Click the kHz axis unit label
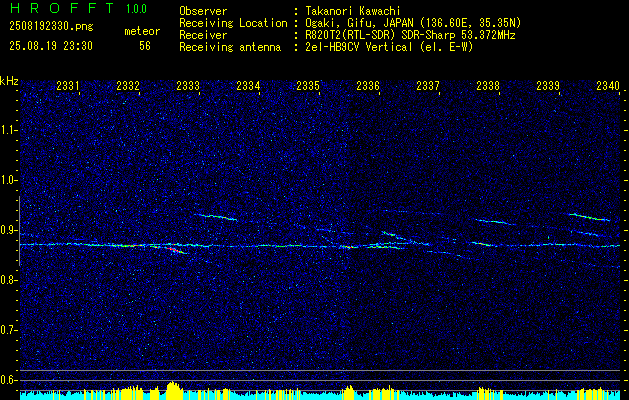Viewport: 629px width, 400px height. pos(9,81)
